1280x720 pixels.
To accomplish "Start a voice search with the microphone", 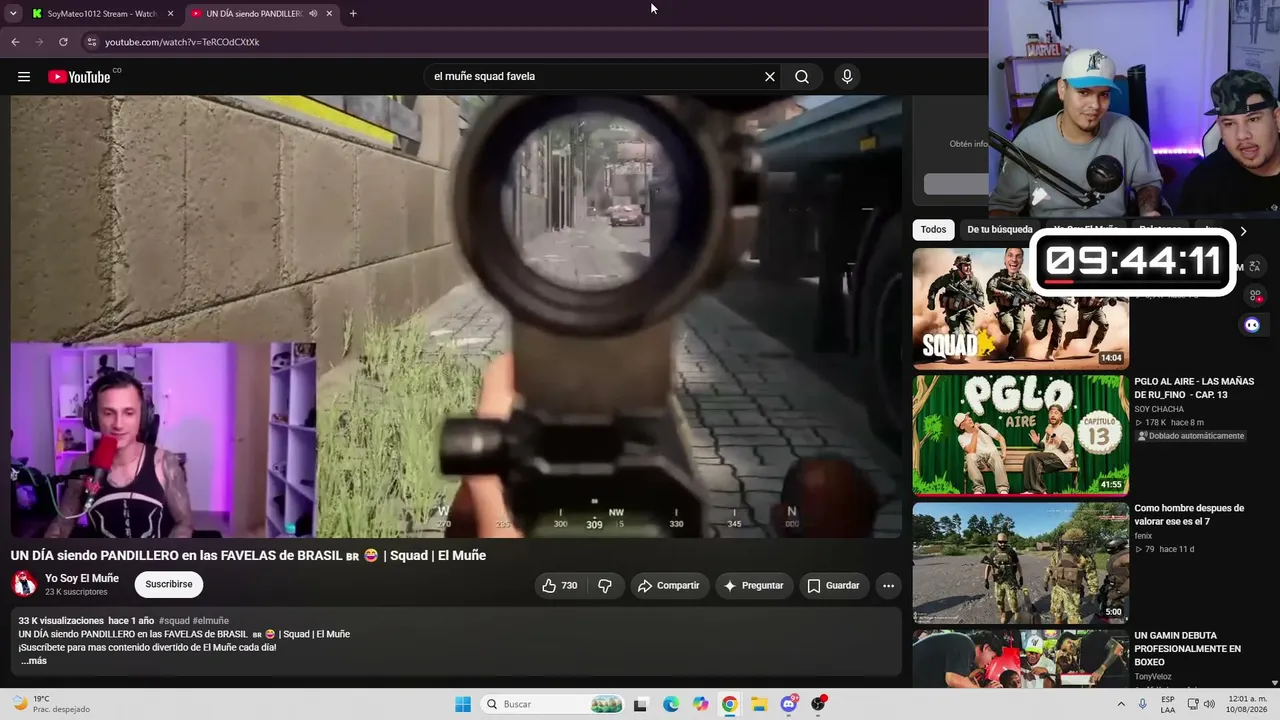I will point(847,77).
